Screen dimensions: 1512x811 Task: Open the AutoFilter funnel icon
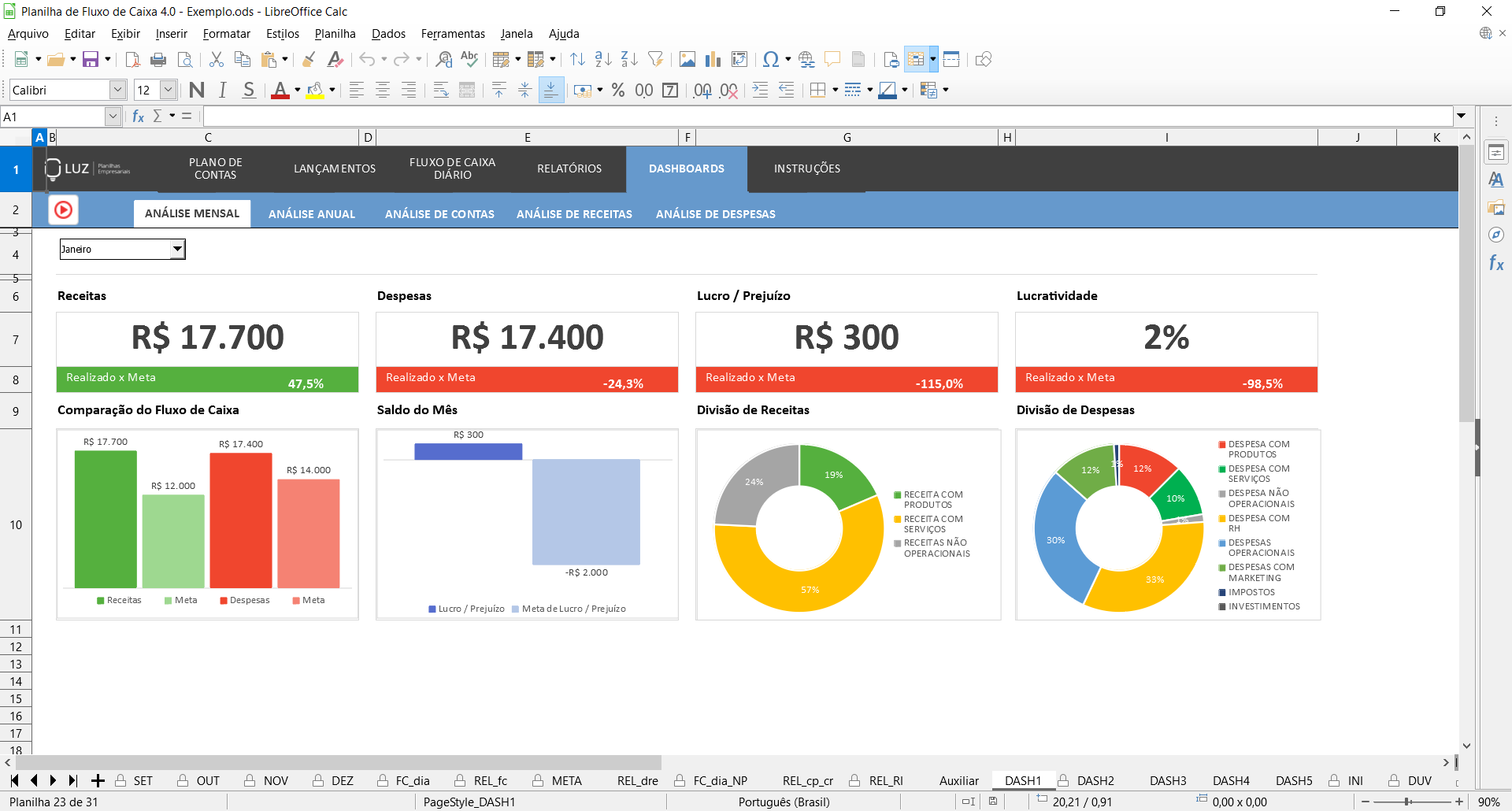tap(655, 60)
